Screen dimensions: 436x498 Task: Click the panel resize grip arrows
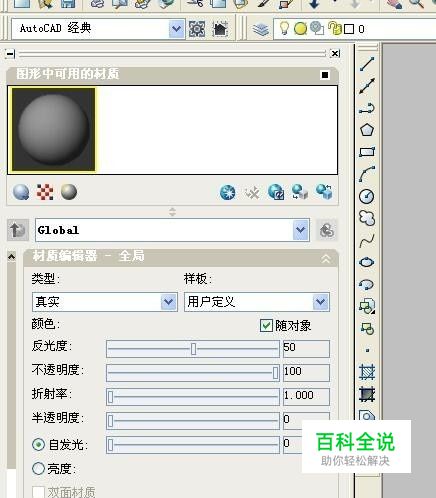pos(172,212)
